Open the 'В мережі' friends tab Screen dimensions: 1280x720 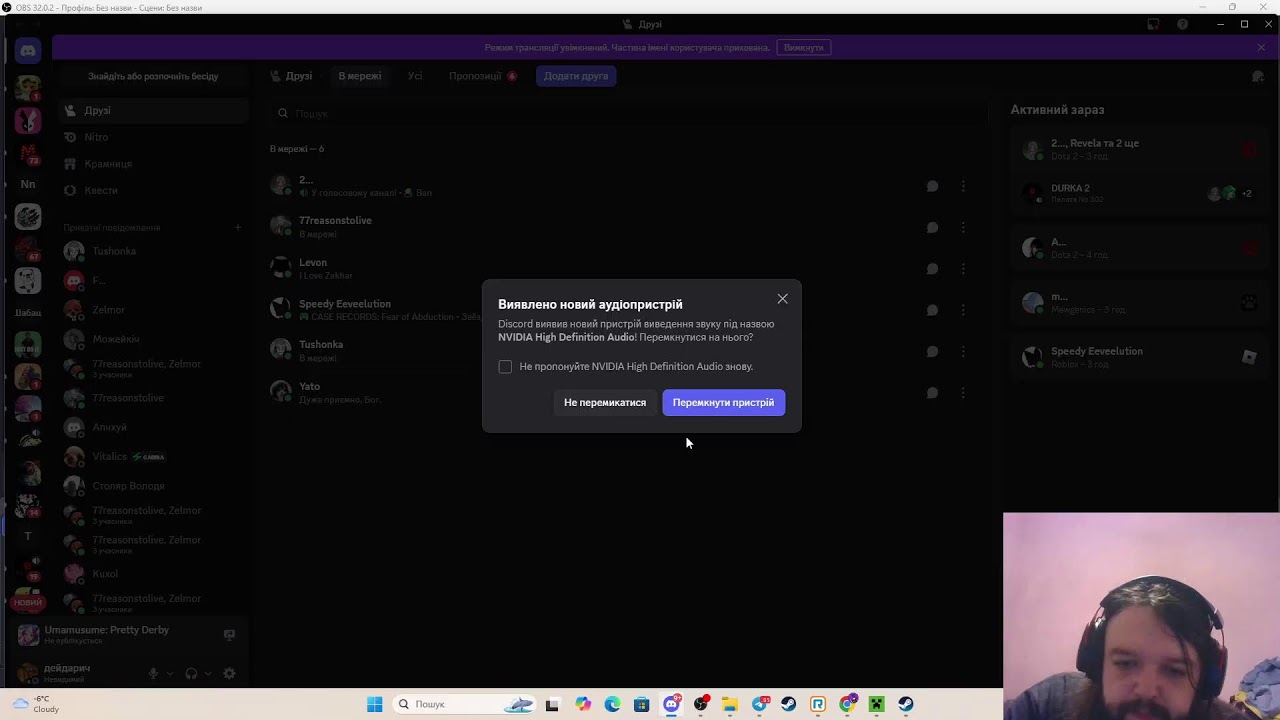tap(359, 76)
